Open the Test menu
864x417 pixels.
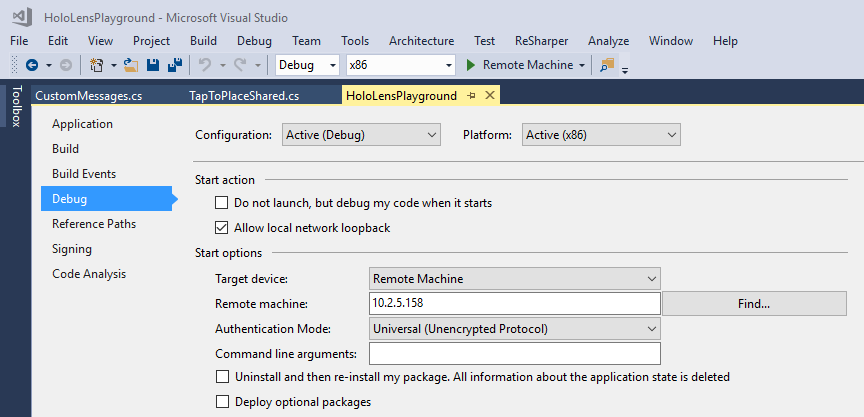pyautogui.click(x=484, y=41)
